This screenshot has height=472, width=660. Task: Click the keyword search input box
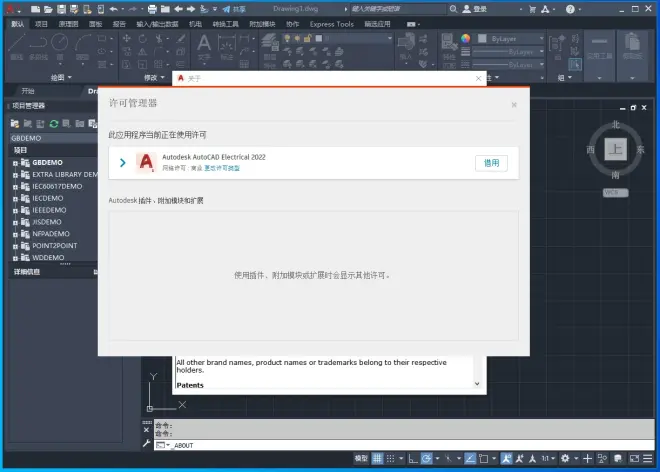pyautogui.click(x=397, y=9)
